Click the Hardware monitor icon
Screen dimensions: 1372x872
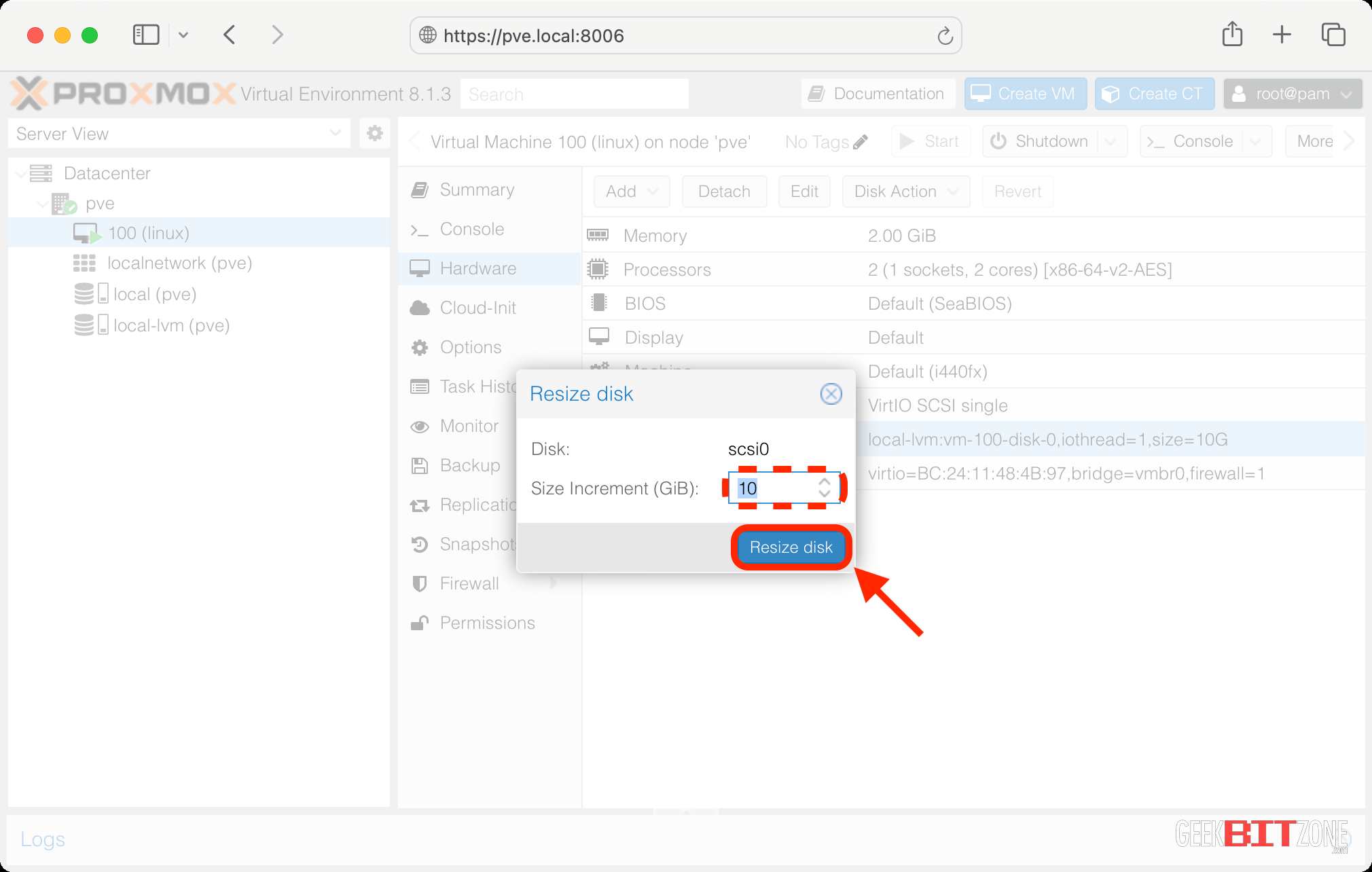[420, 268]
